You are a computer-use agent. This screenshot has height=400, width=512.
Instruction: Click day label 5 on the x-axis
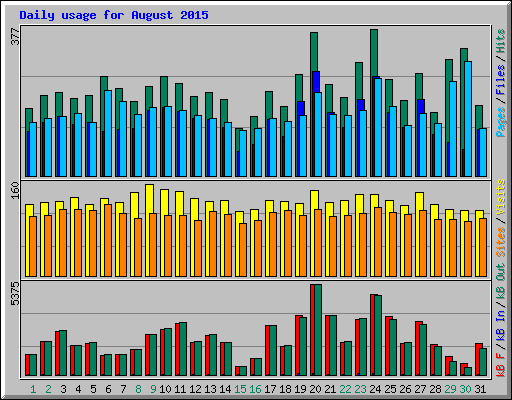tap(93, 389)
